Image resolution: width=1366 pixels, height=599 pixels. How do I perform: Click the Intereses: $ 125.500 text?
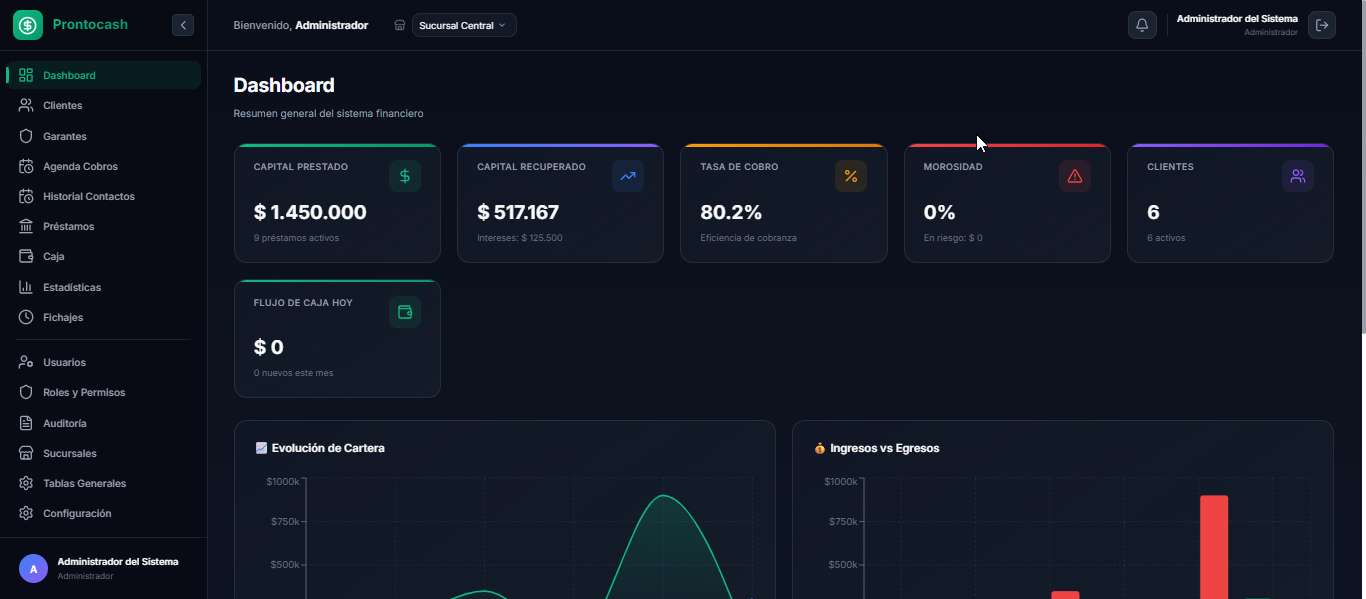pos(520,238)
